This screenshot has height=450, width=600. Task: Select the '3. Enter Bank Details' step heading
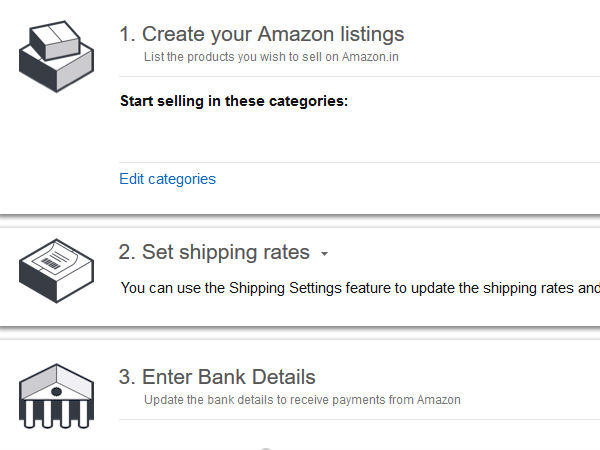217,377
